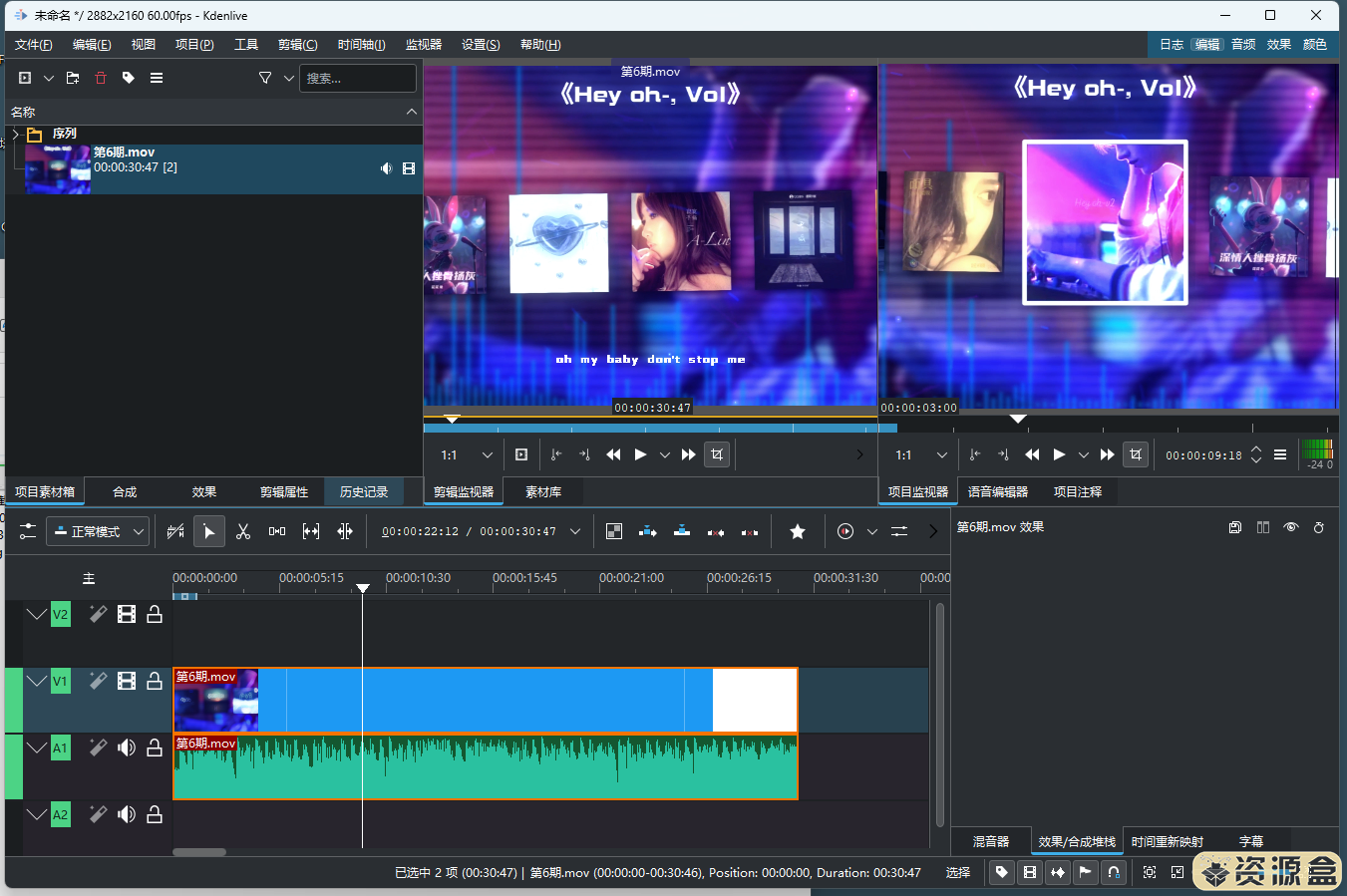Collapse the V1 track chevron

coord(37,681)
